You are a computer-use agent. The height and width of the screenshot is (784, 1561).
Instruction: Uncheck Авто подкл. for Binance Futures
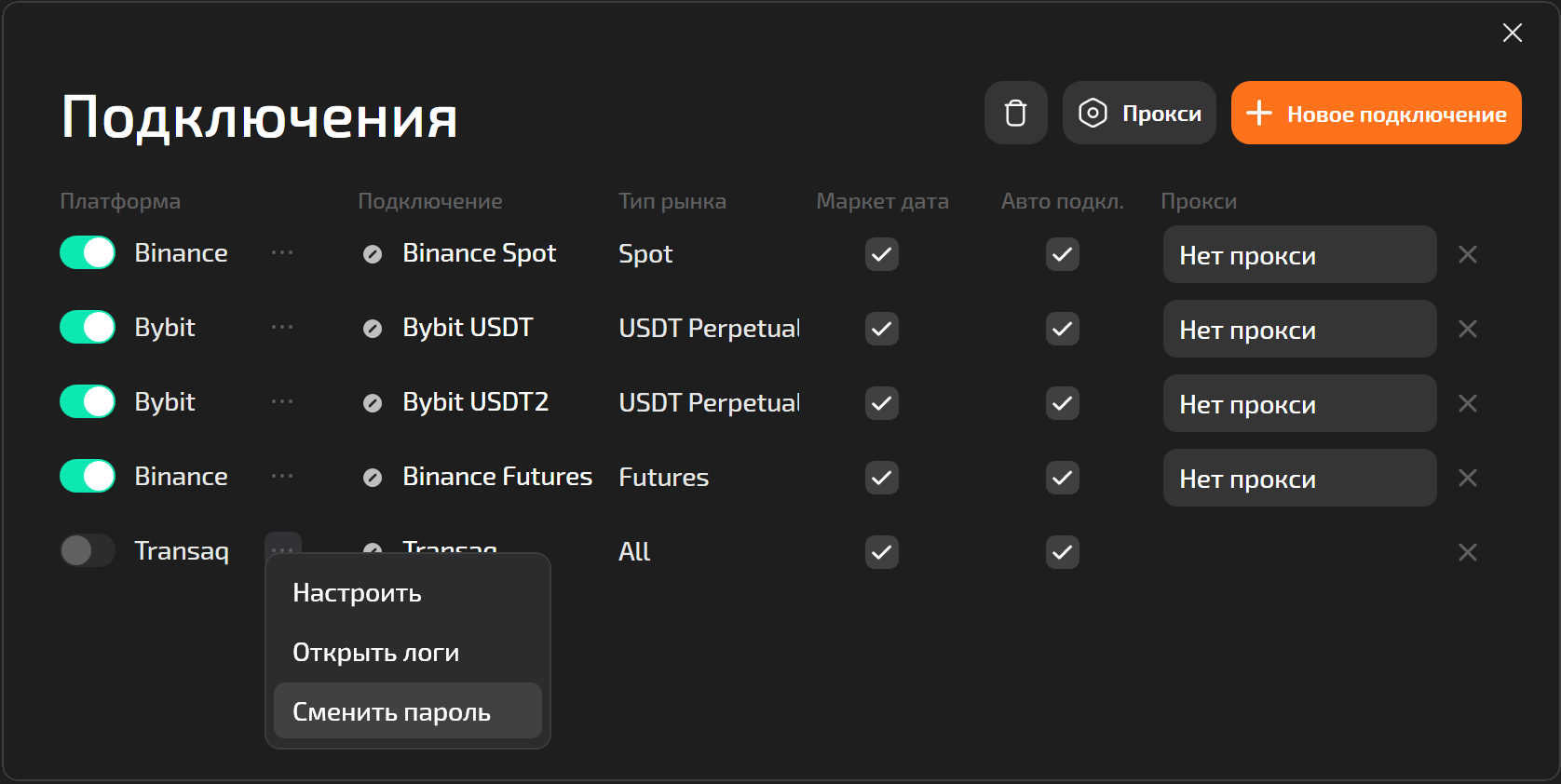pyautogui.click(x=1062, y=478)
